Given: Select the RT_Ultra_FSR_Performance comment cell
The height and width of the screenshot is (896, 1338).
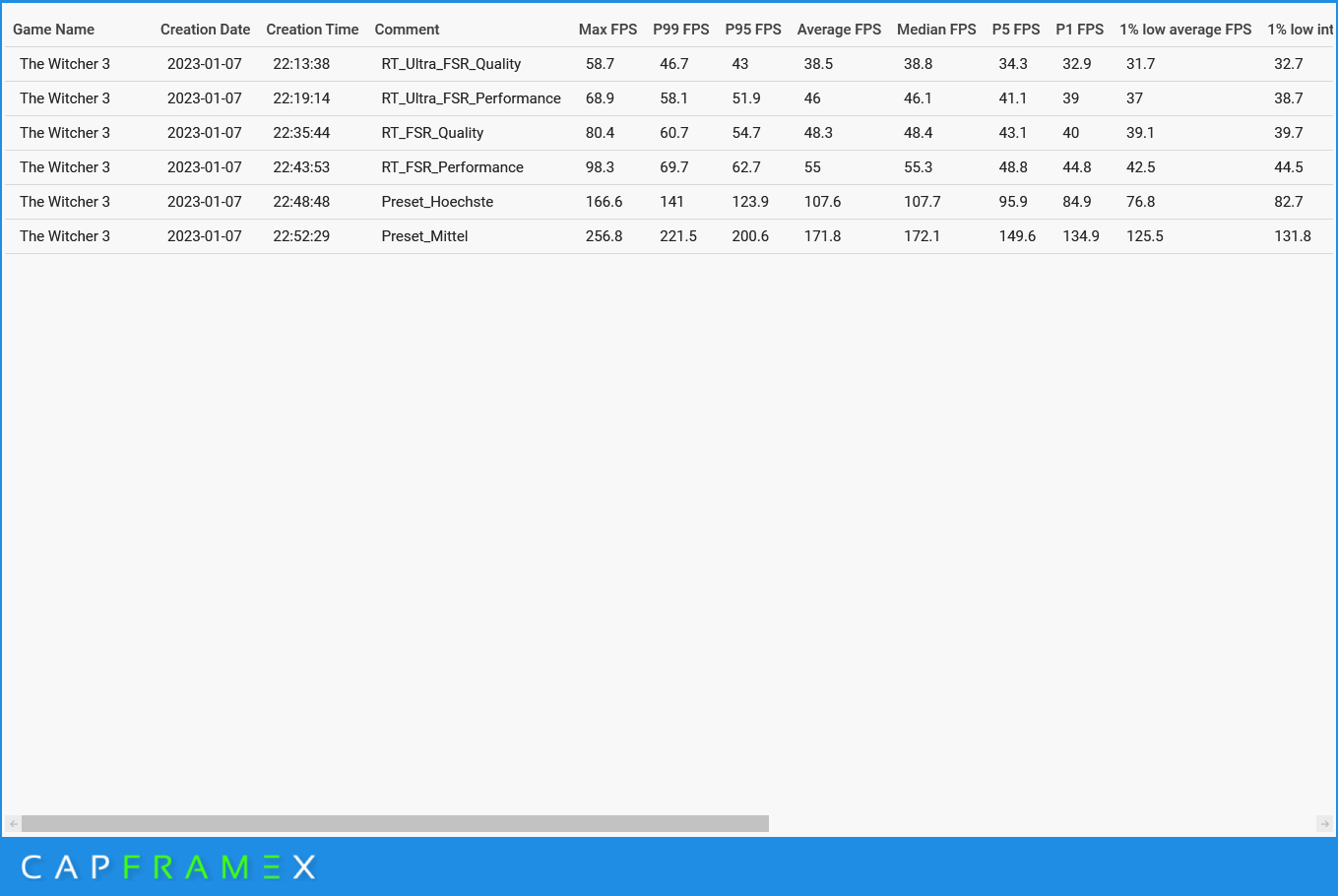Looking at the screenshot, I should tap(471, 98).
